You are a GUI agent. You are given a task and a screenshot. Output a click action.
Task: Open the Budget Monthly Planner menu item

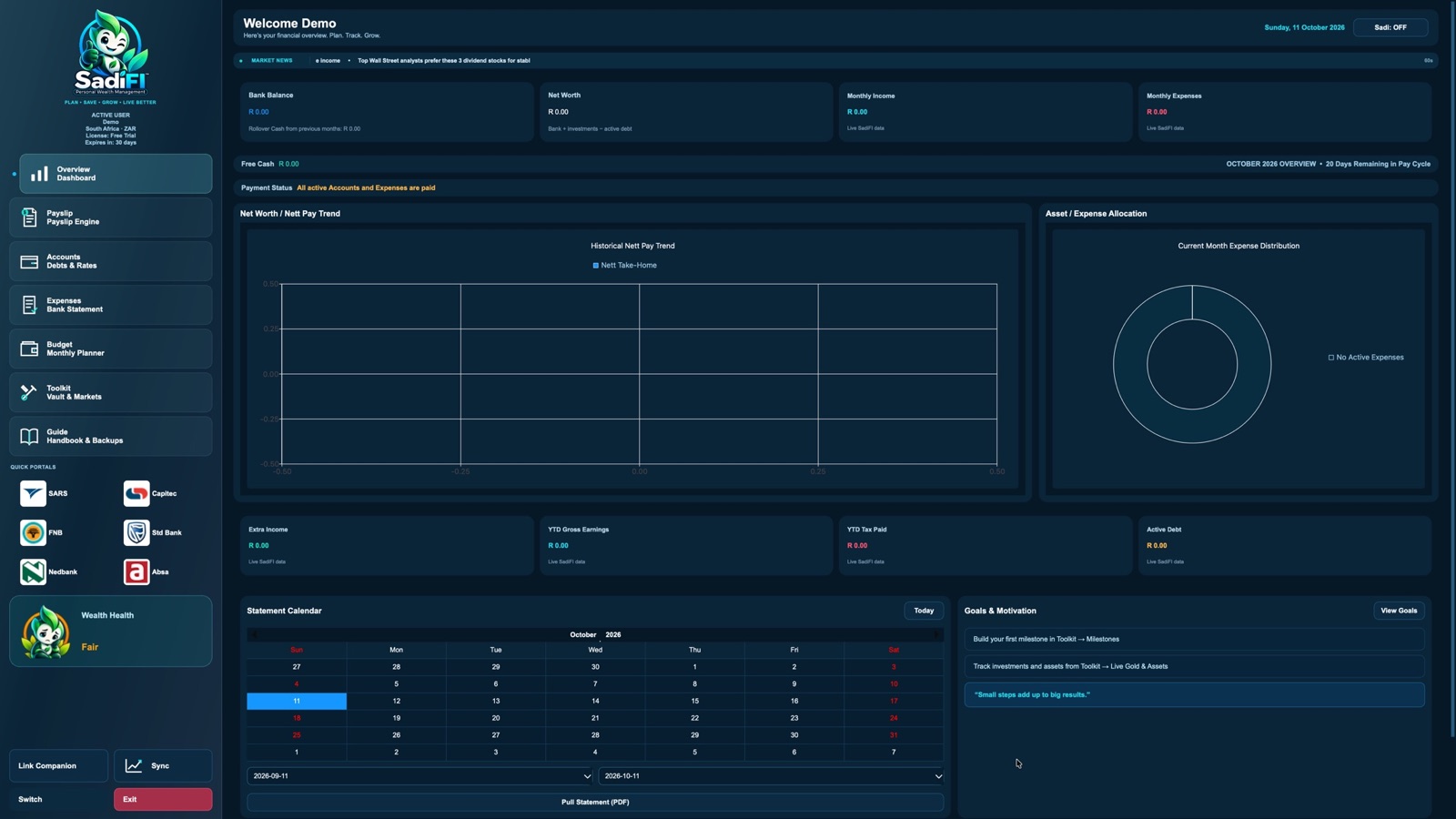pos(111,349)
